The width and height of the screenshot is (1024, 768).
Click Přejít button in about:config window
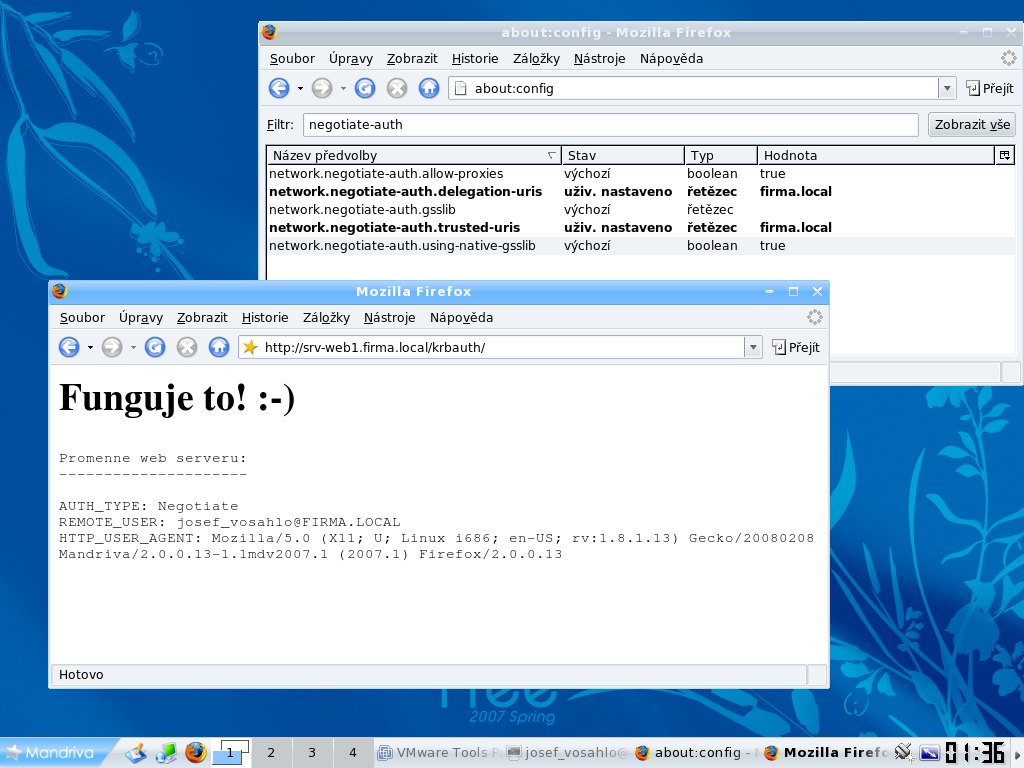pos(990,88)
